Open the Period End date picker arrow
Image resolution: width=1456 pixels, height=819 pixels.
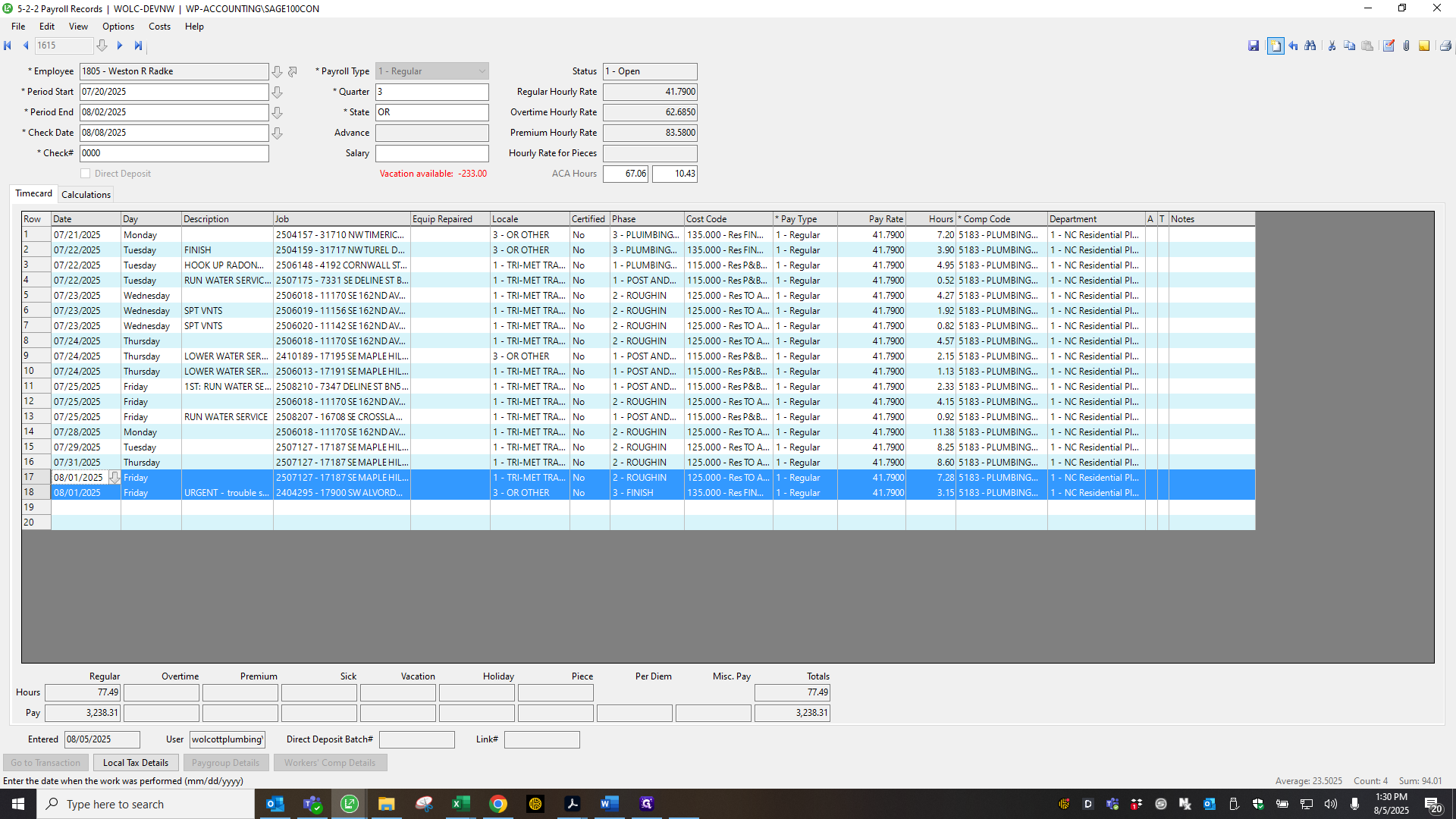click(x=278, y=112)
